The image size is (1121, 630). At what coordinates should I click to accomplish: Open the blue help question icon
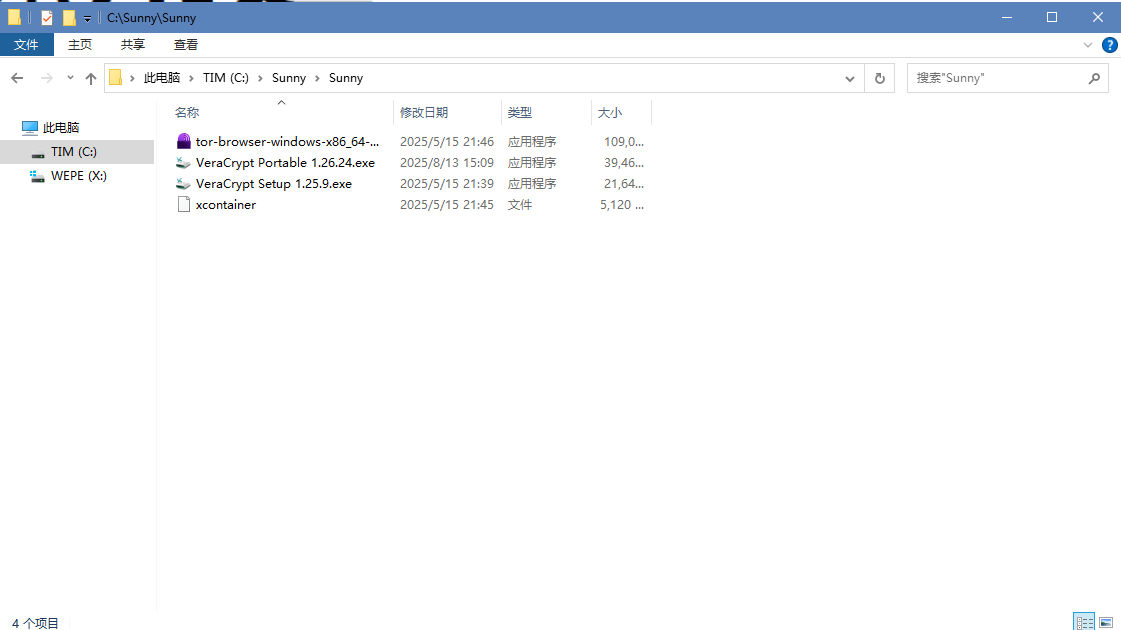coord(1110,45)
